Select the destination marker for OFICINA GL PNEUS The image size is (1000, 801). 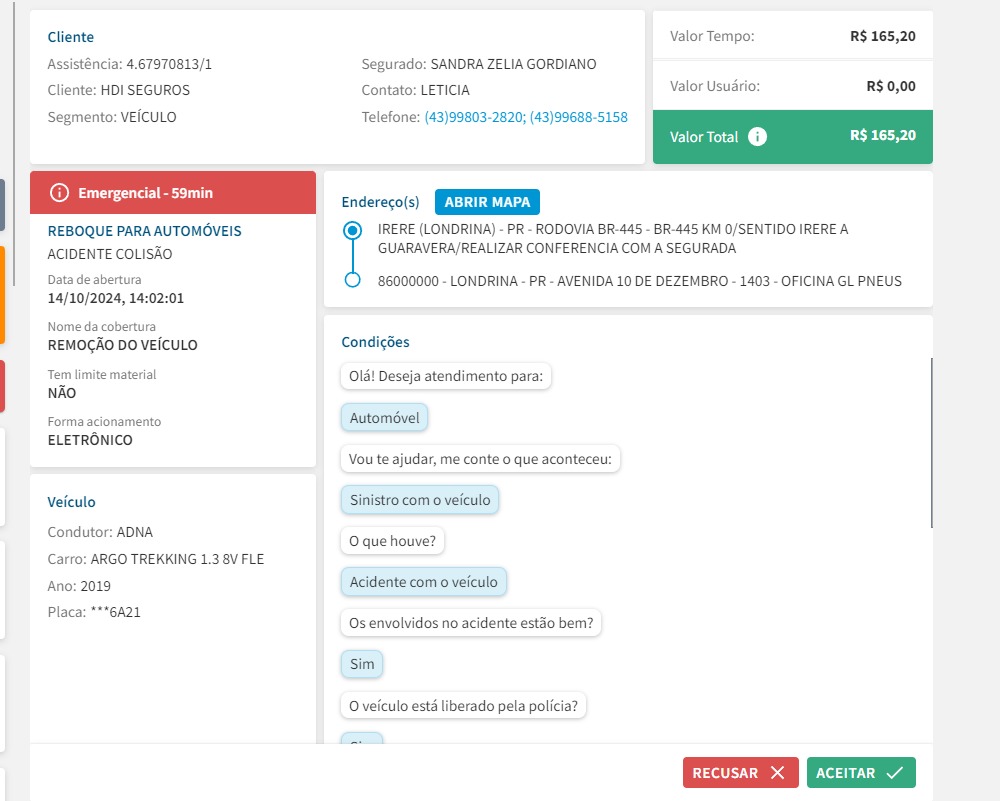coord(352,280)
